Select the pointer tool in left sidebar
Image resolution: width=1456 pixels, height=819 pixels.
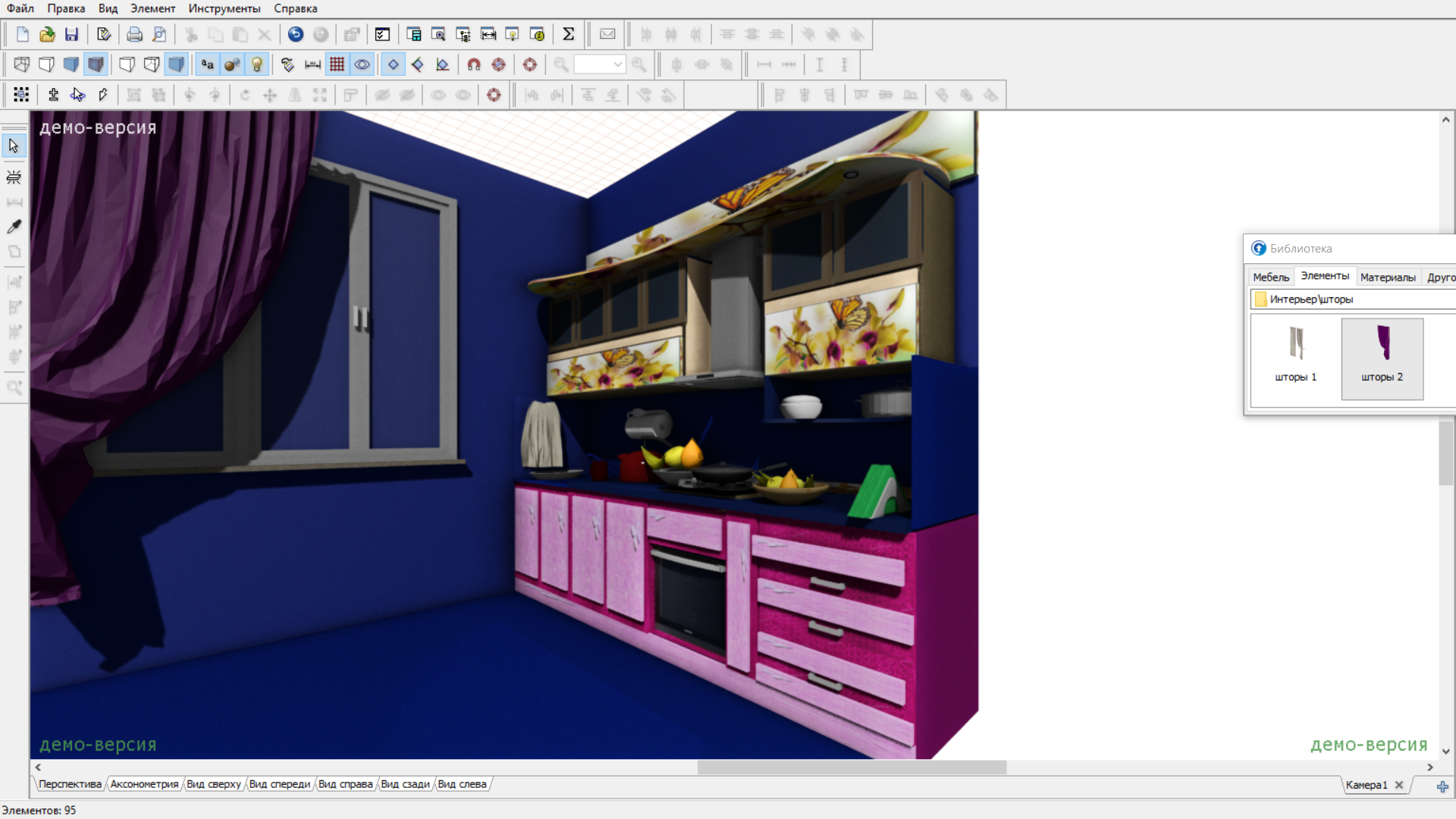click(14, 146)
